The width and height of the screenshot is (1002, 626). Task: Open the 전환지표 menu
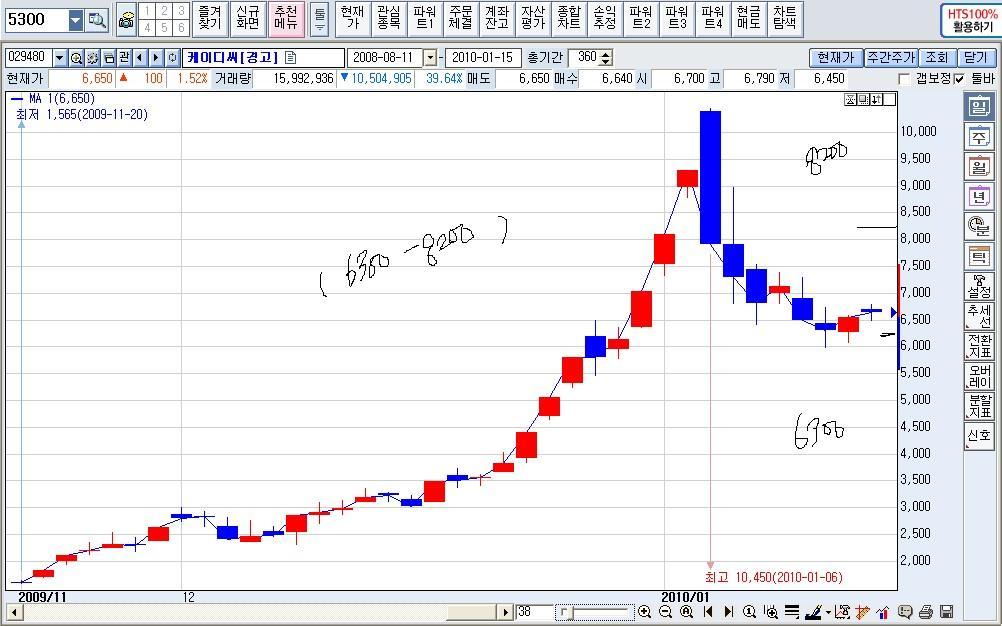click(x=978, y=346)
